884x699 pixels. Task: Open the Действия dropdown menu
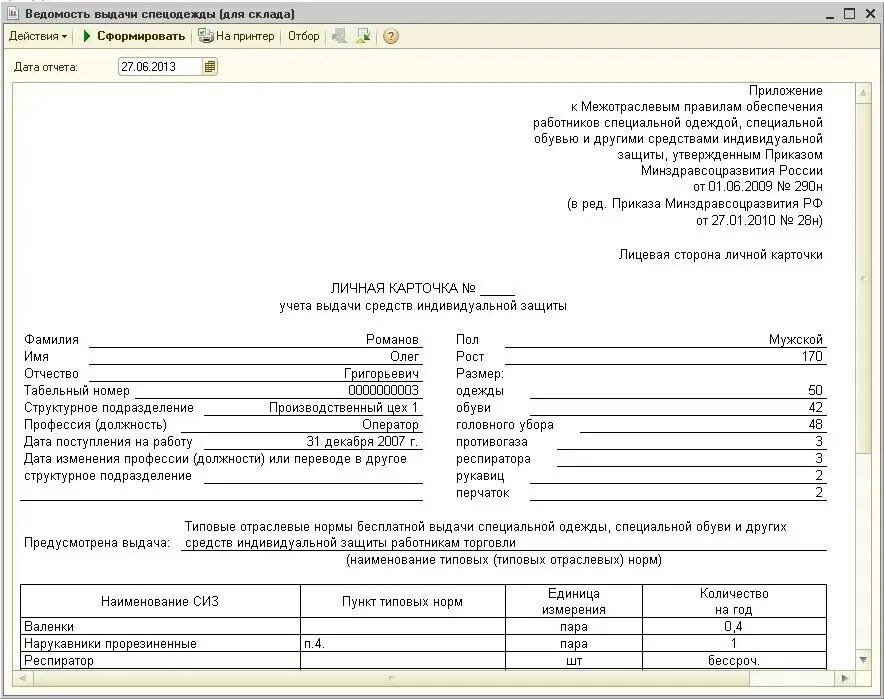click(38, 36)
